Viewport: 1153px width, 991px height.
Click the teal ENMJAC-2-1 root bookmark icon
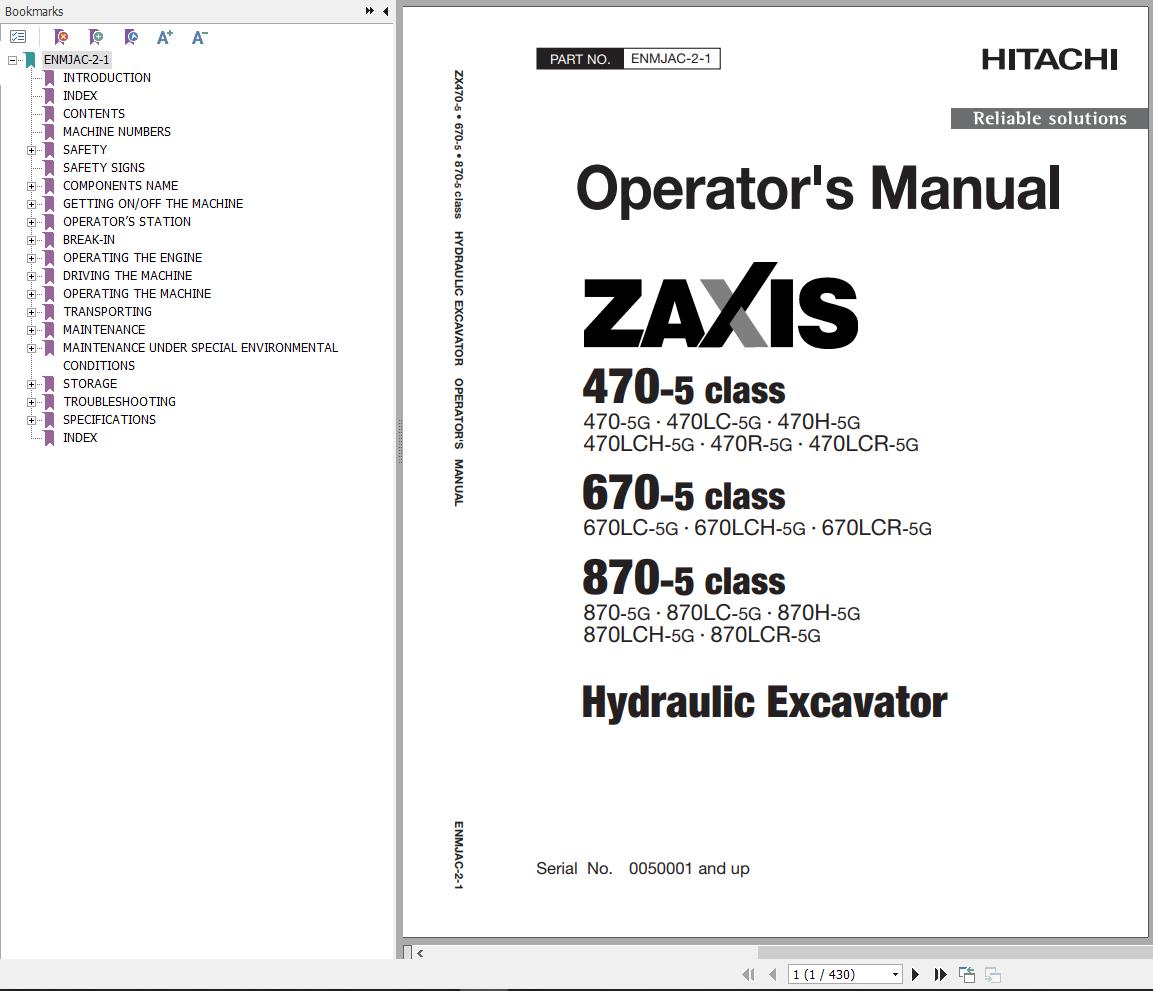pyautogui.click(x=30, y=60)
